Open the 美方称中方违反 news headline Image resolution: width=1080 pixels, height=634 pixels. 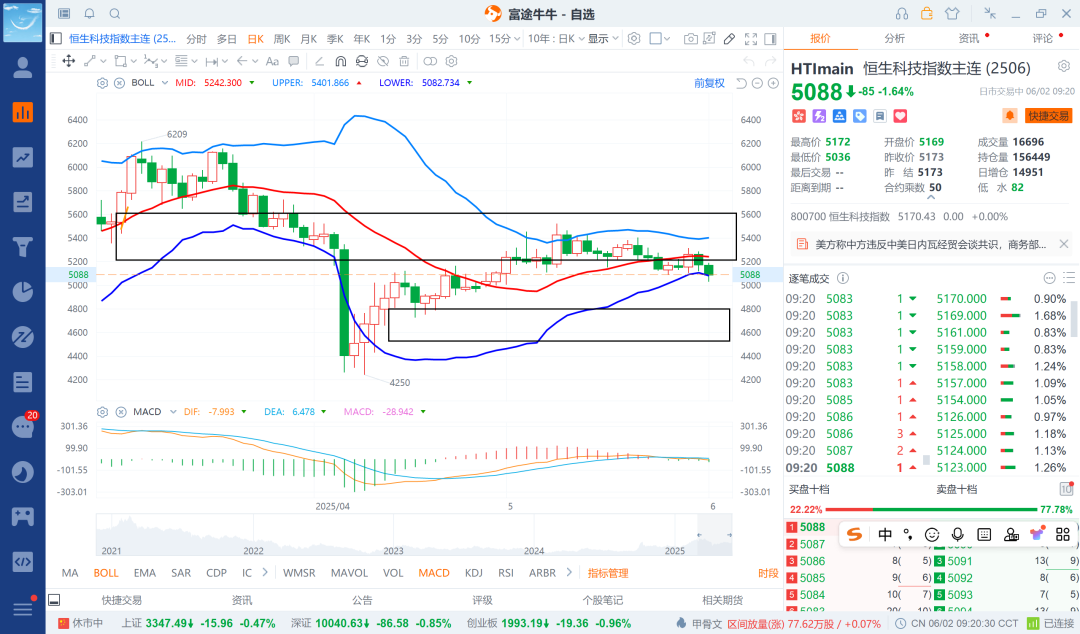[x=931, y=245]
